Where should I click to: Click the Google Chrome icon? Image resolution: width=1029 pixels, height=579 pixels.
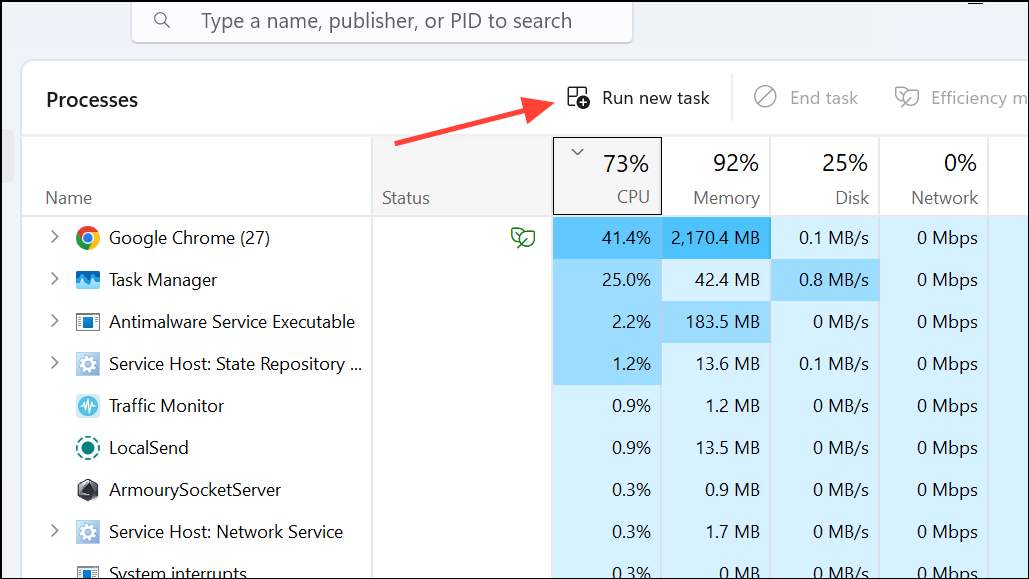pos(87,238)
